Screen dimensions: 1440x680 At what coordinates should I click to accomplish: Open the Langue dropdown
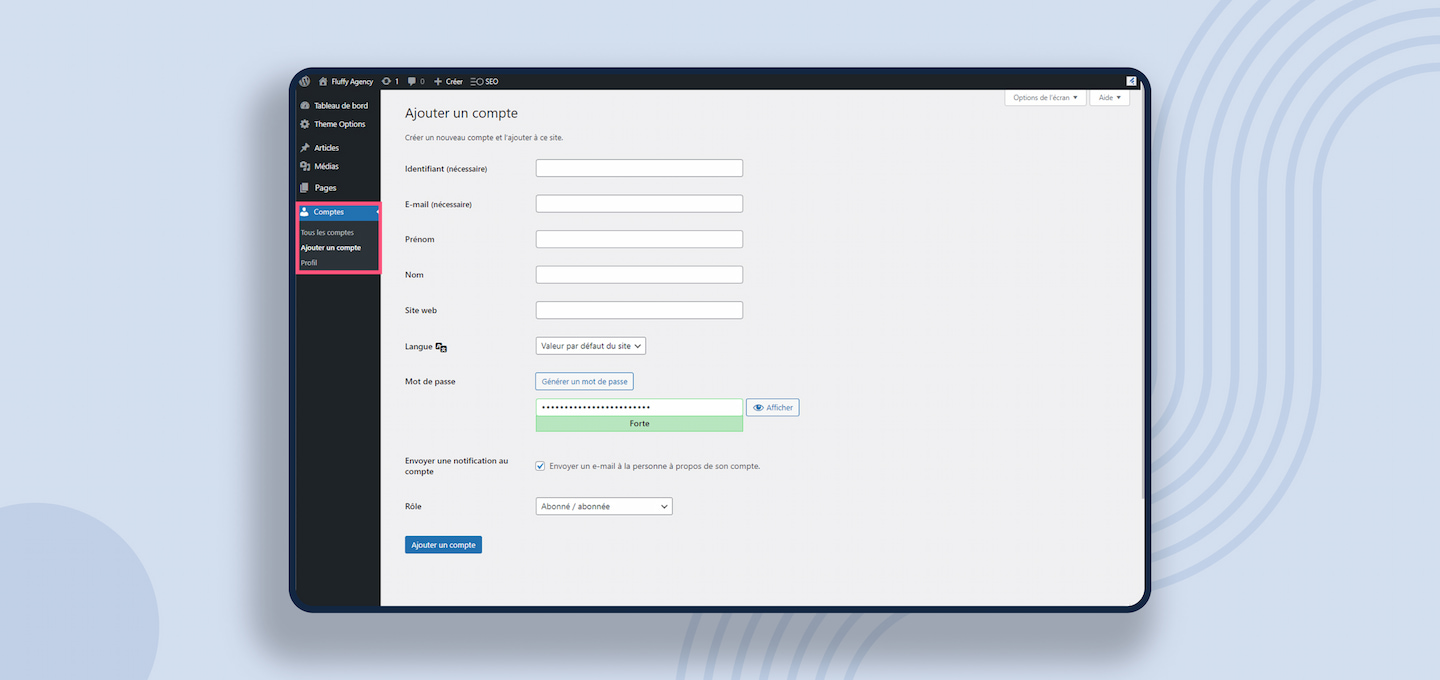click(x=591, y=346)
